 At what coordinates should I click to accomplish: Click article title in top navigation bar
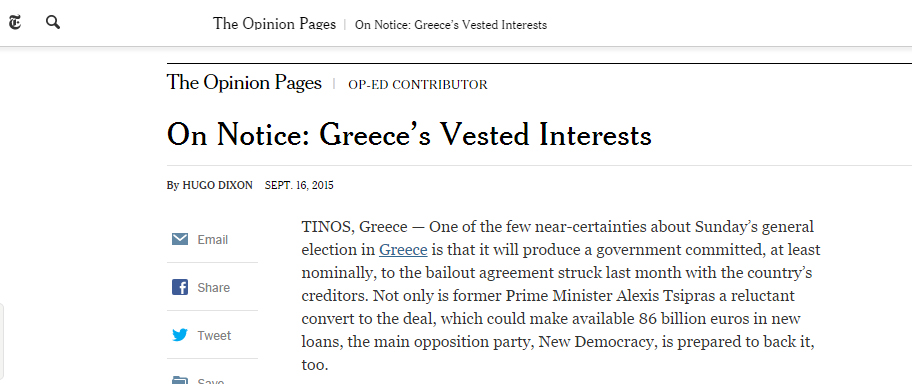(x=451, y=25)
